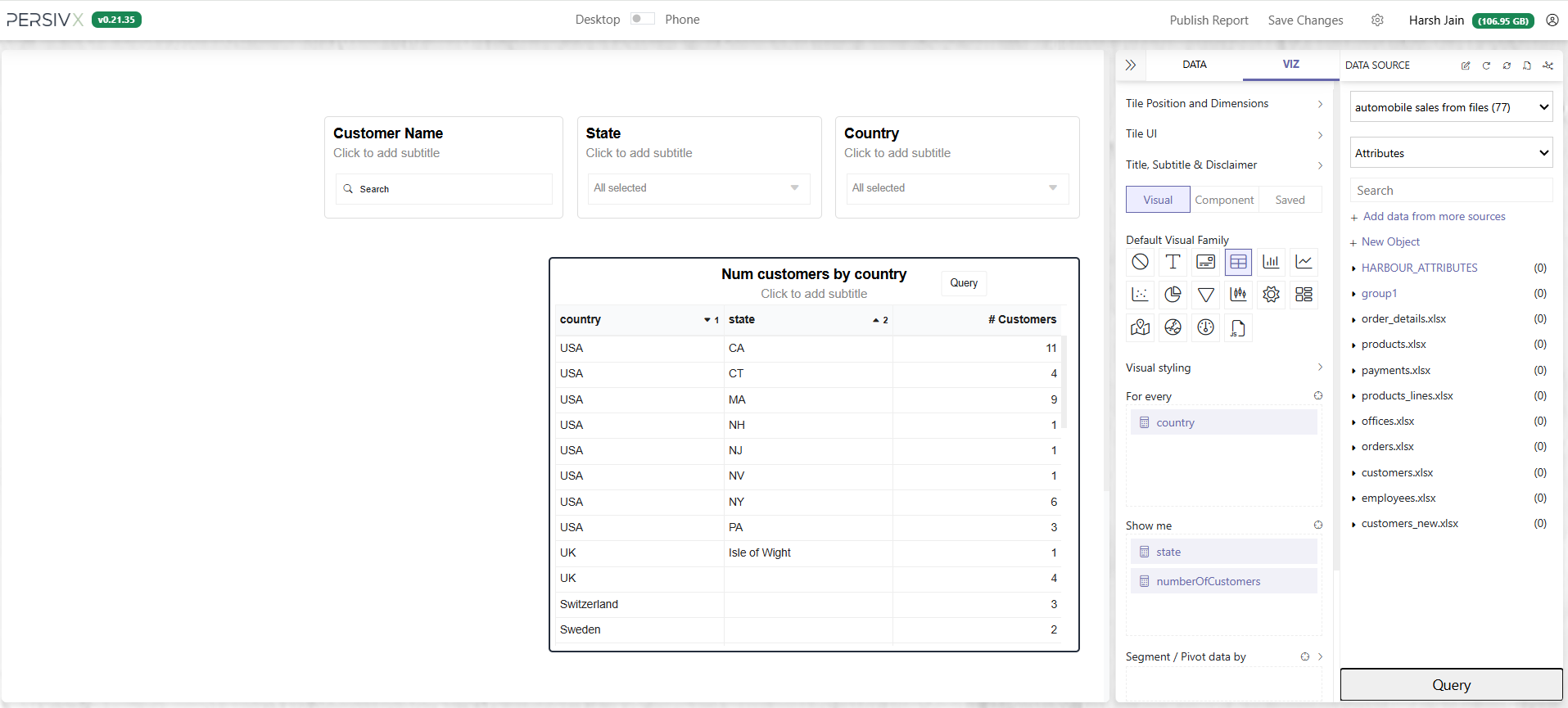Screen dimensions: 1568x708
Task: Open the automobile sales data source dropdown
Action: (1451, 107)
